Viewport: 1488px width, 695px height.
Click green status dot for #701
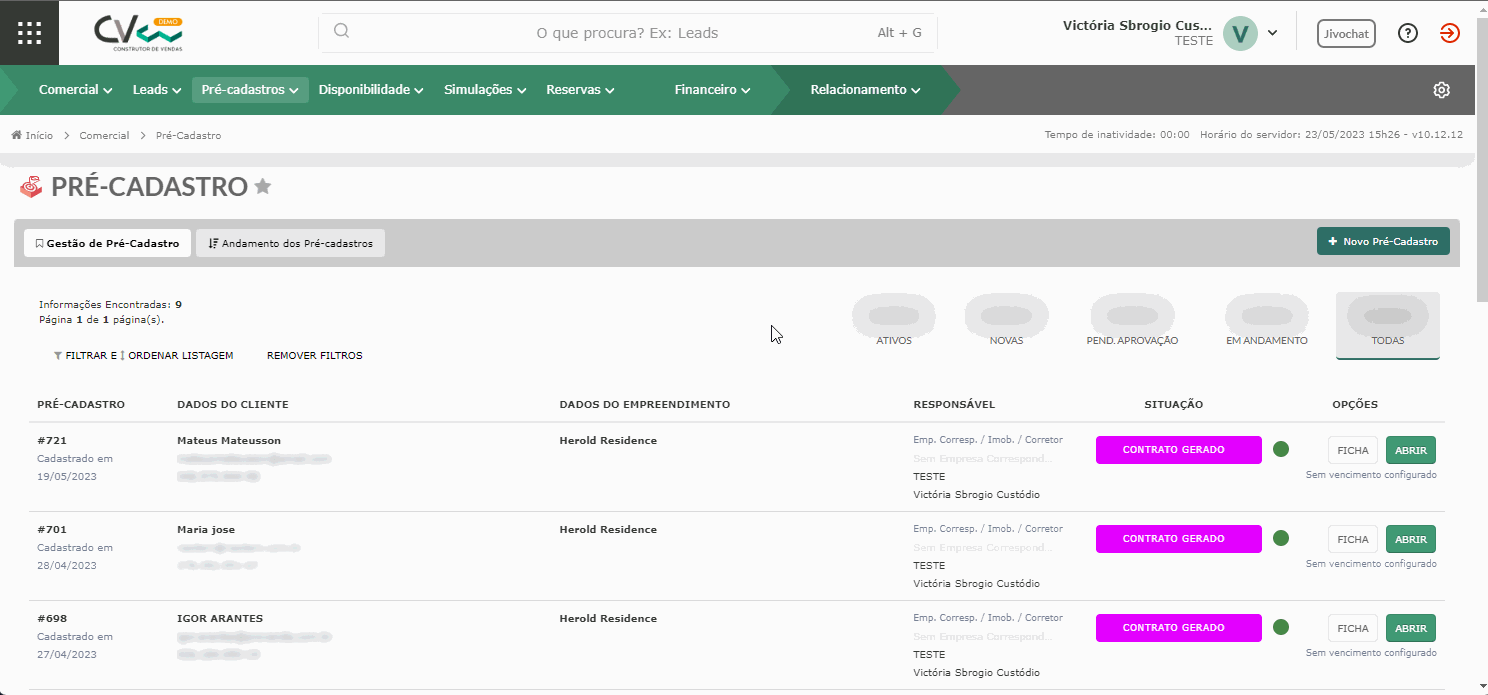click(x=1280, y=538)
